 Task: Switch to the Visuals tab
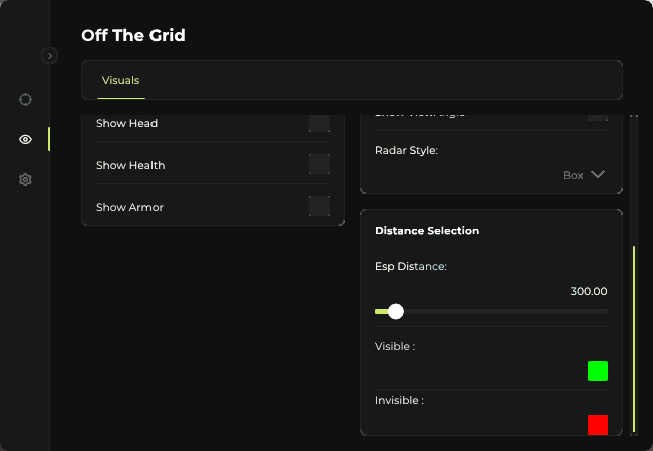(x=120, y=80)
